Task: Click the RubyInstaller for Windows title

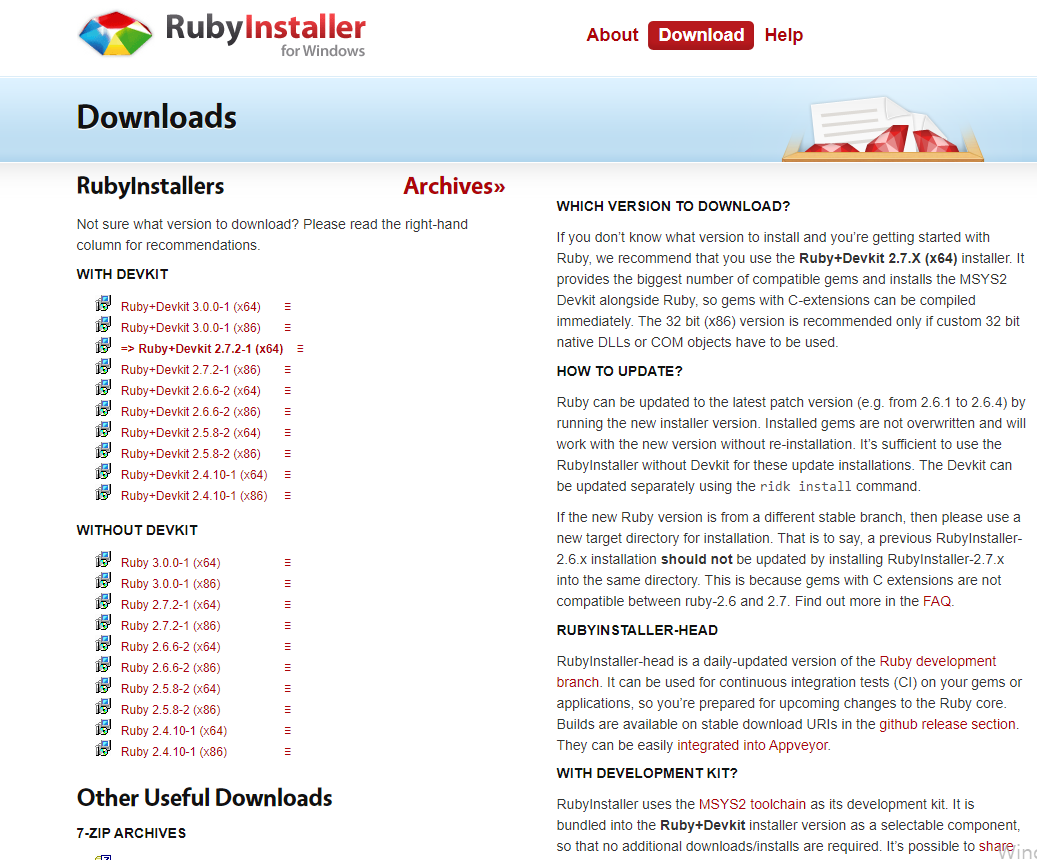Action: (x=265, y=34)
